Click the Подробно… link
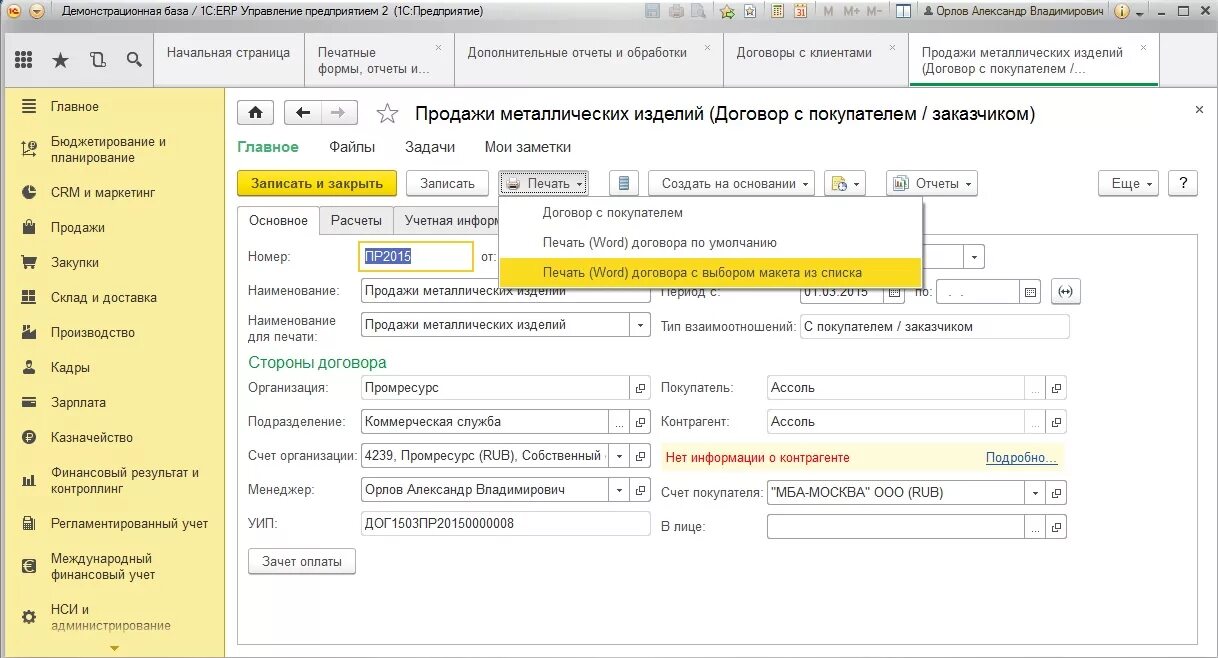This screenshot has height=658, width=1218. pyautogui.click(x=1021, y=458)
